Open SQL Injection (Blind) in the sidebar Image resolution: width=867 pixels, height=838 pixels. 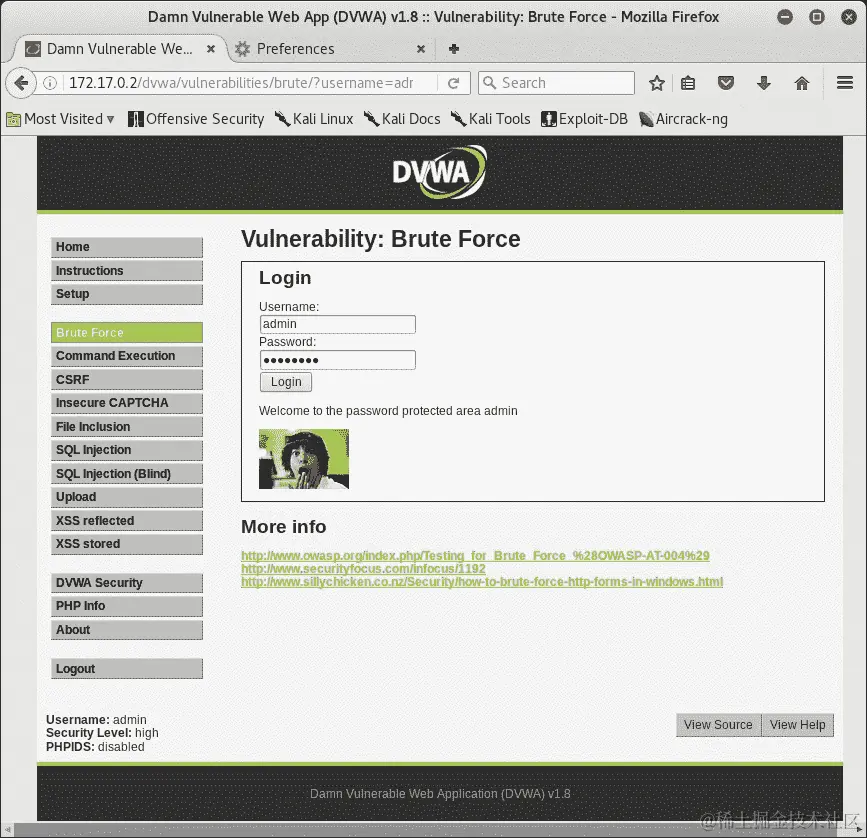tap(127, 474)
